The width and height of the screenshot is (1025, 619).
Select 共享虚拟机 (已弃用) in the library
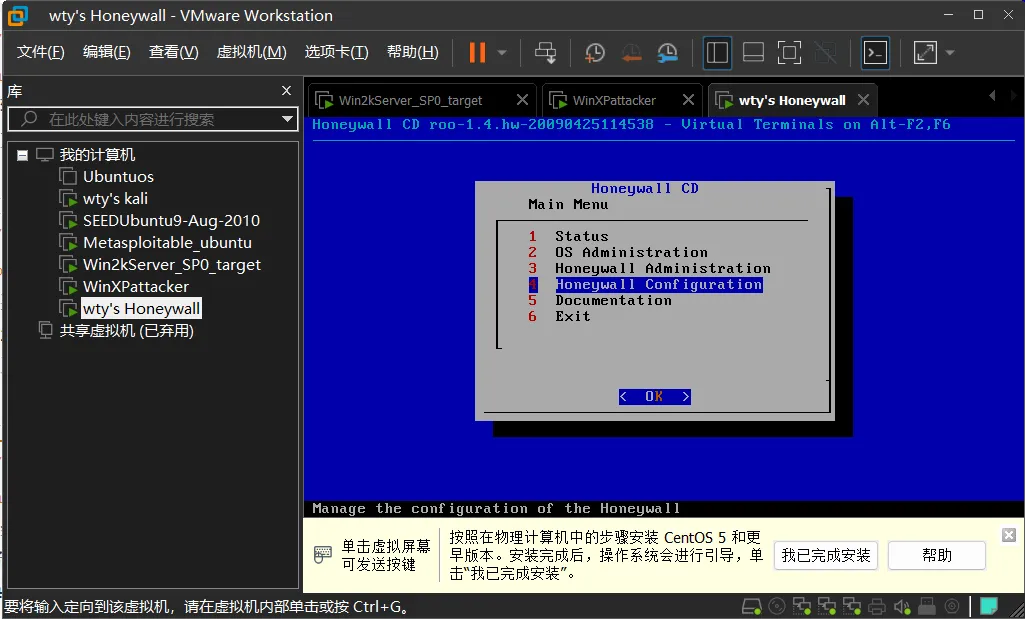pyautogui.click(x=127, y=331)
